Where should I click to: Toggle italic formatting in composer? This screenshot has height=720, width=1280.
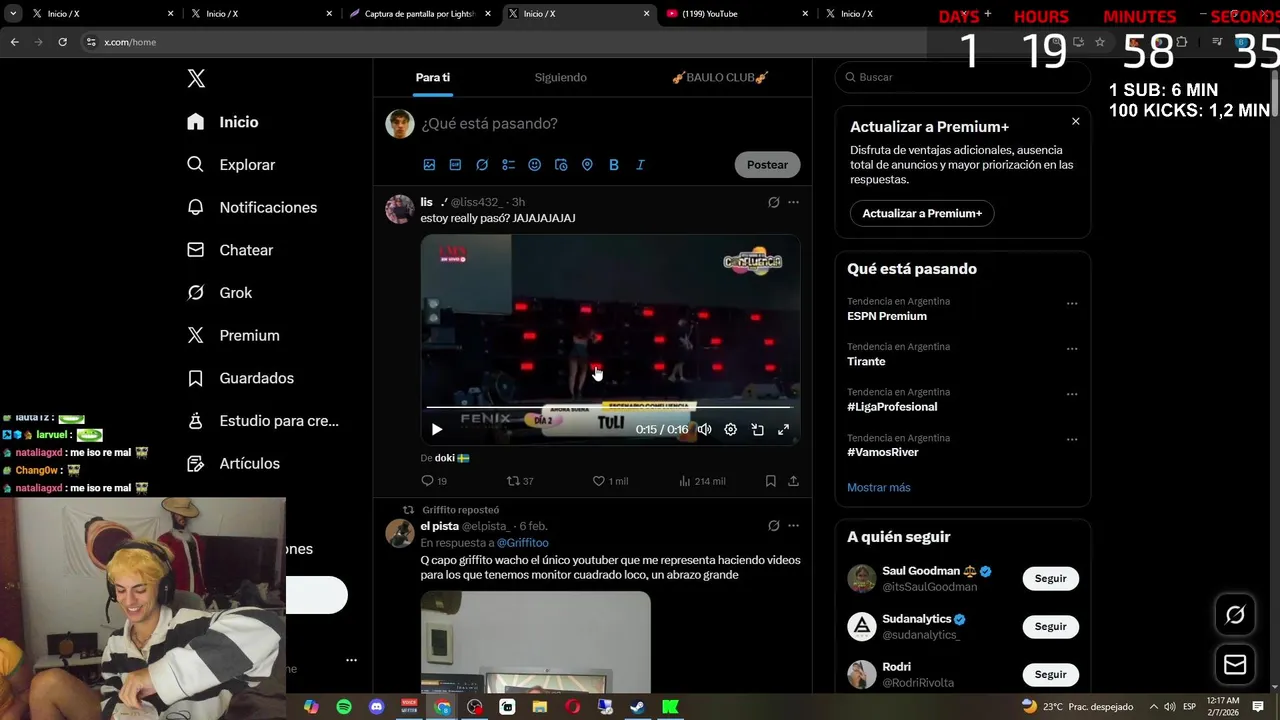[640, 165]
